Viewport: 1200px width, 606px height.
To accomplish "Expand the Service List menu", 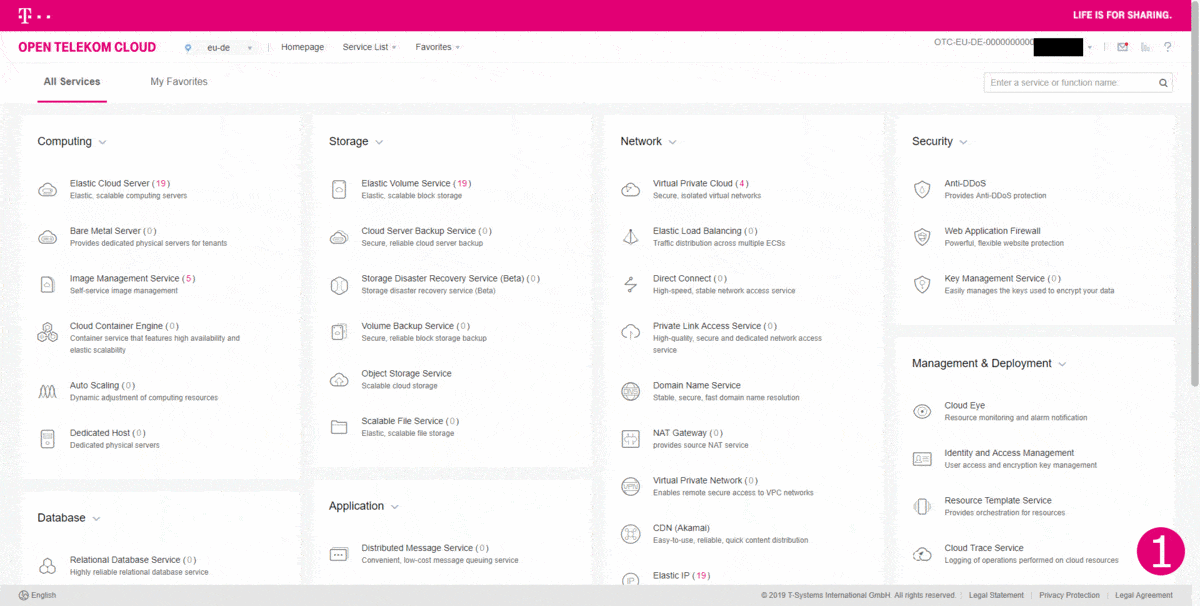I will point(369,47).
